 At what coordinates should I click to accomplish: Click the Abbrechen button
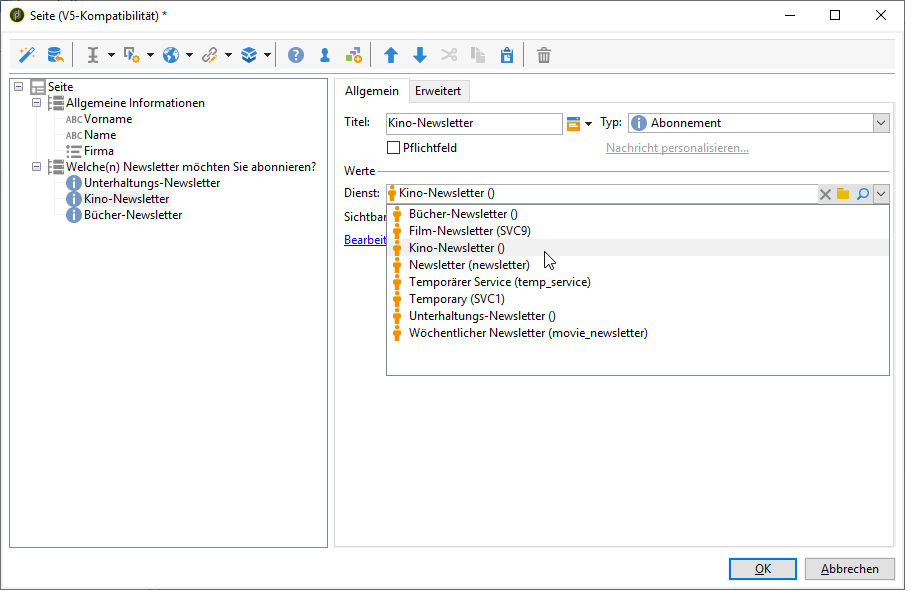tap(849, 569)
